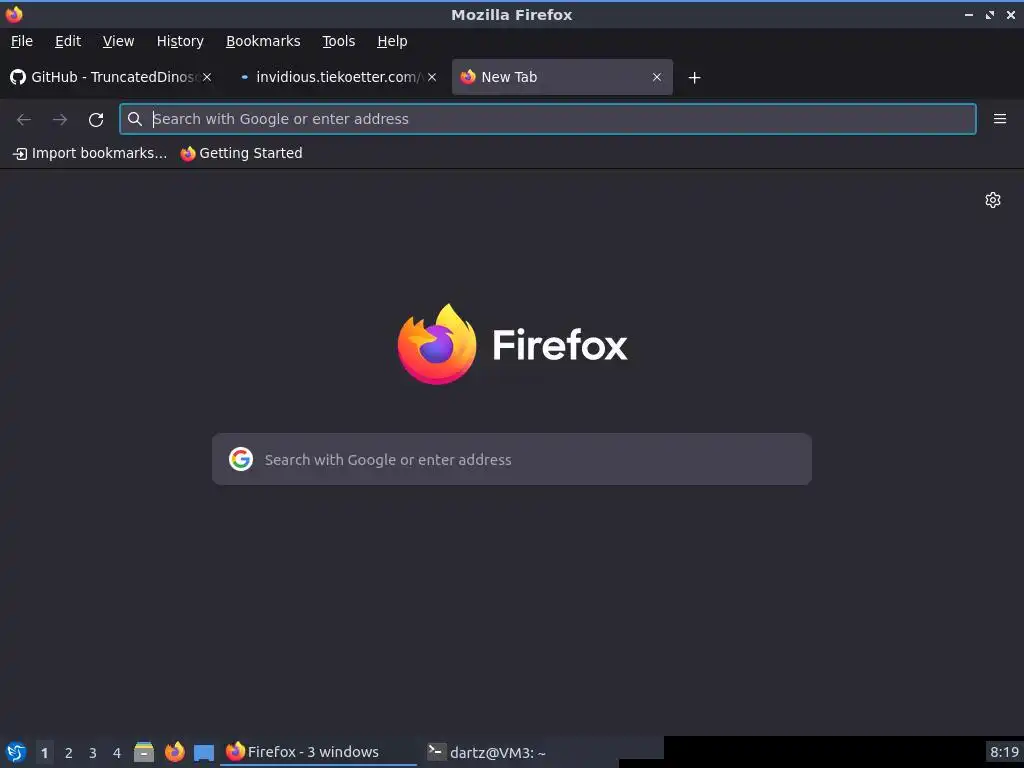Open the Bookmarks menu
The height and width of the screenshot is (768, 1024).
[x=263, y=41]
